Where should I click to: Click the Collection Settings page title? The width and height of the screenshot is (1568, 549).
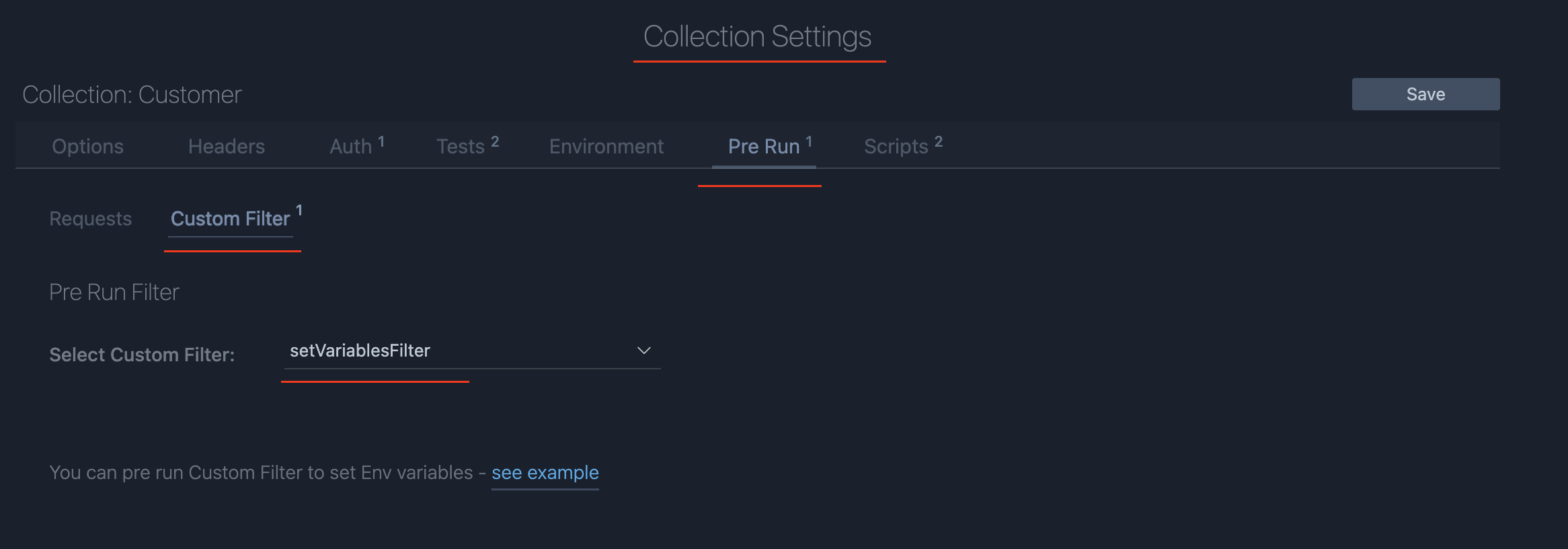pyautogui.click(x=757, y=37)
